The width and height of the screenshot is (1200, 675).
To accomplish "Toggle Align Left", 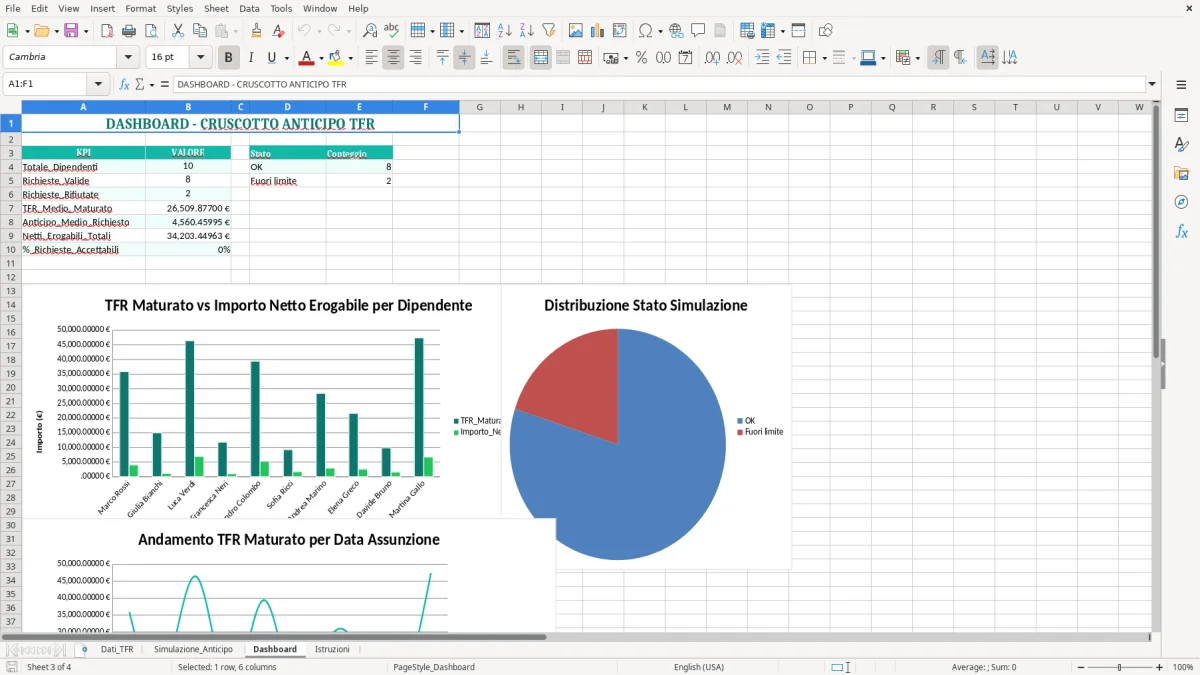I will [x=371, y=58].
